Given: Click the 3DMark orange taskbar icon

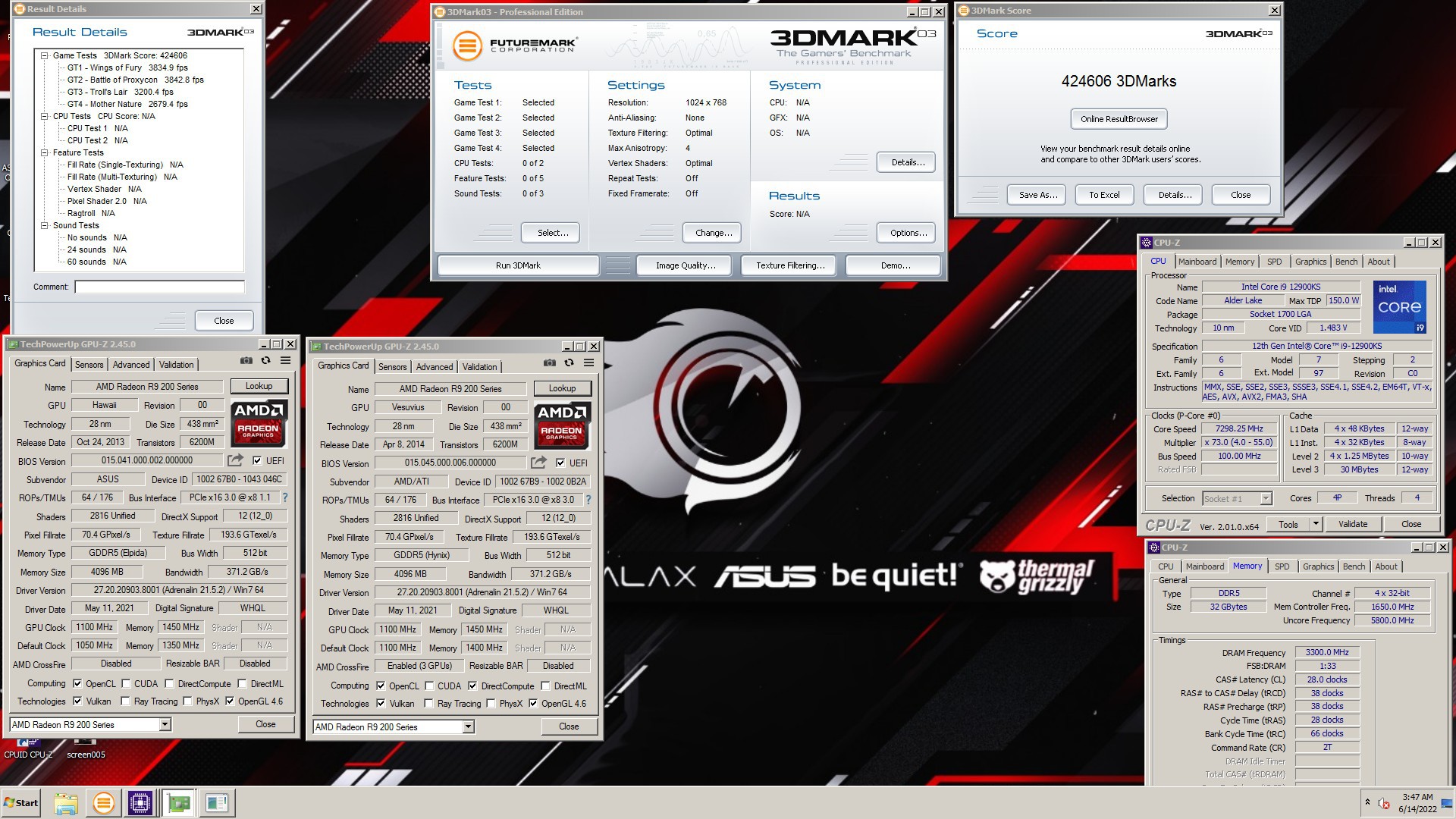Looking at the screenshot, I should [103, 803].
